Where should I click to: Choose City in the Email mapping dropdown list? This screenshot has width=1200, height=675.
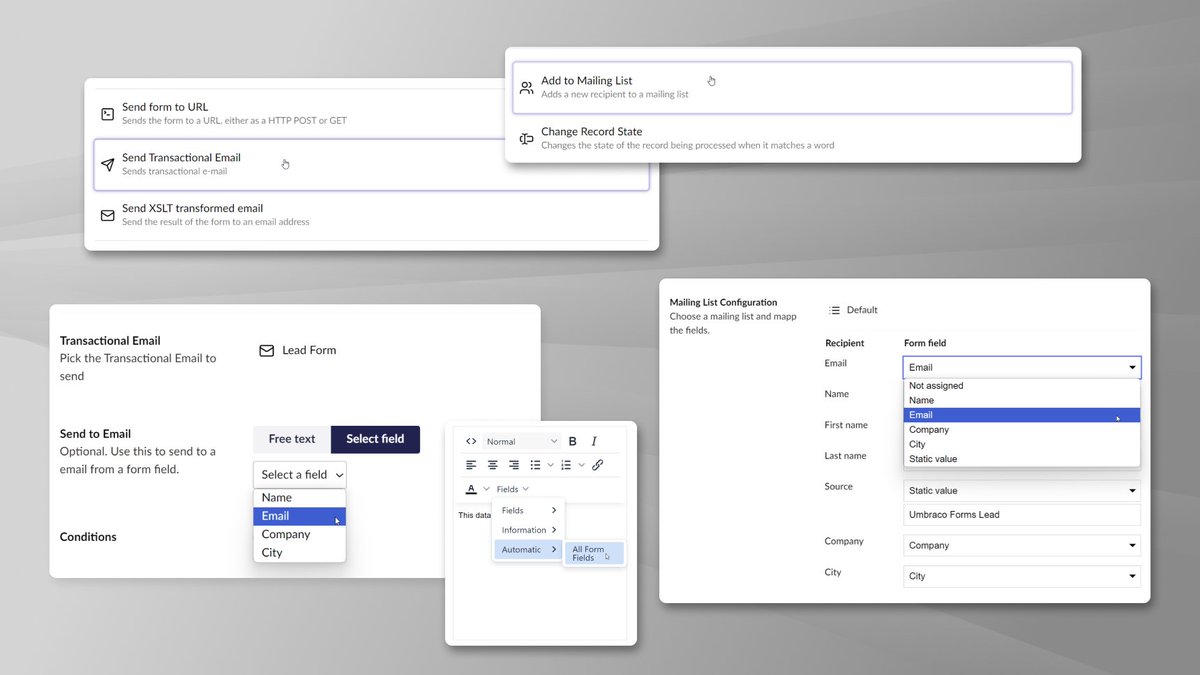click(1021, 444)
